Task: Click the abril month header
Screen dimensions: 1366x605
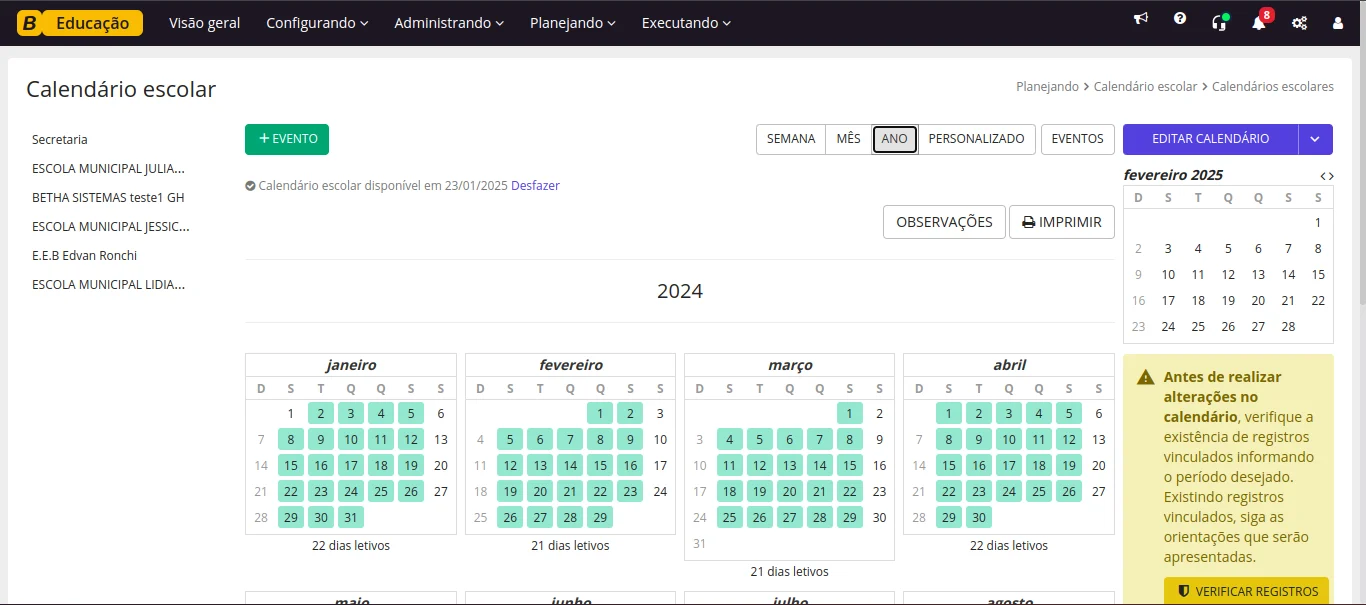Action: 1009,365
